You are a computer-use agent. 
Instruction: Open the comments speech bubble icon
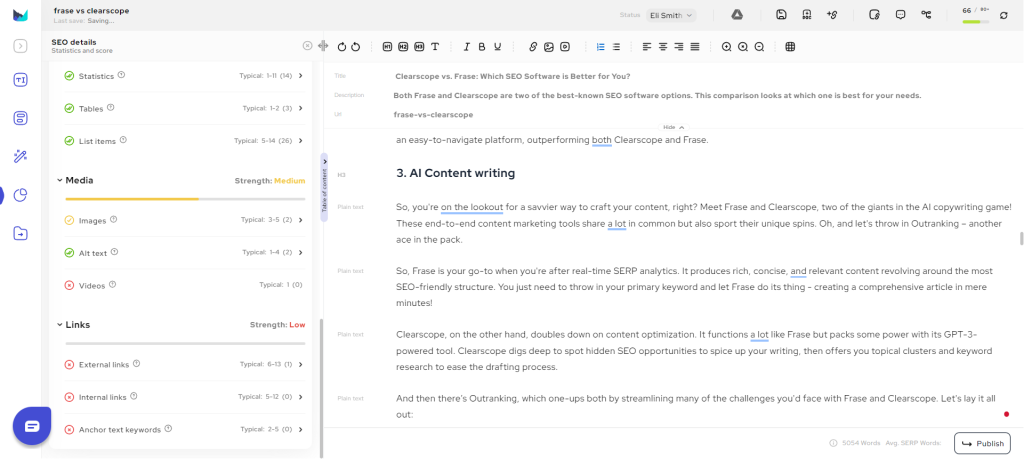point(901,15)
